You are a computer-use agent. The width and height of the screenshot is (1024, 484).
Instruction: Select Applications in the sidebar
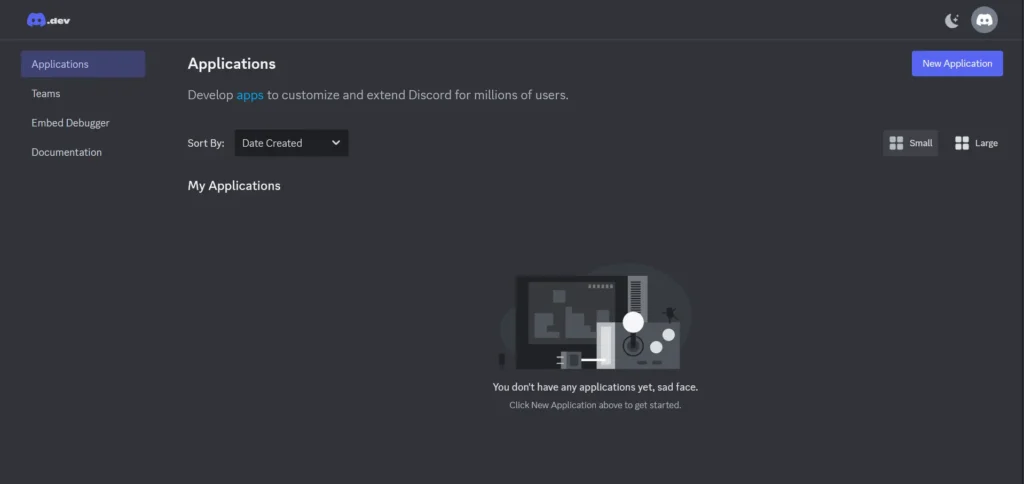point(83,64)
